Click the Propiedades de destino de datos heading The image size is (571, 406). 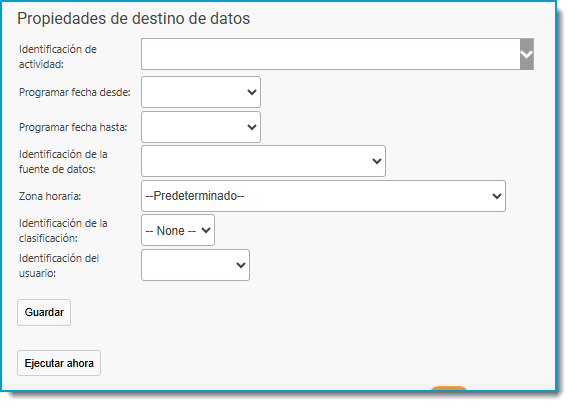point(134,19)
